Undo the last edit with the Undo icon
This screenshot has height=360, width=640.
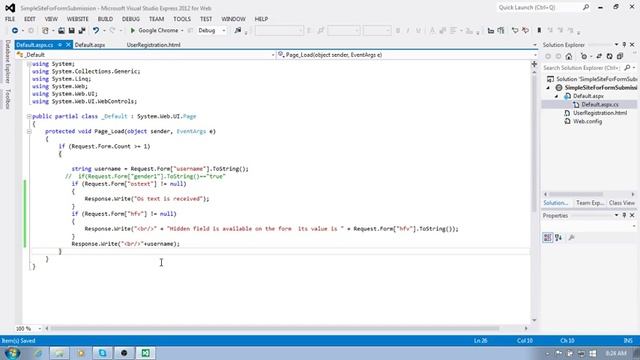click(96, 31)
